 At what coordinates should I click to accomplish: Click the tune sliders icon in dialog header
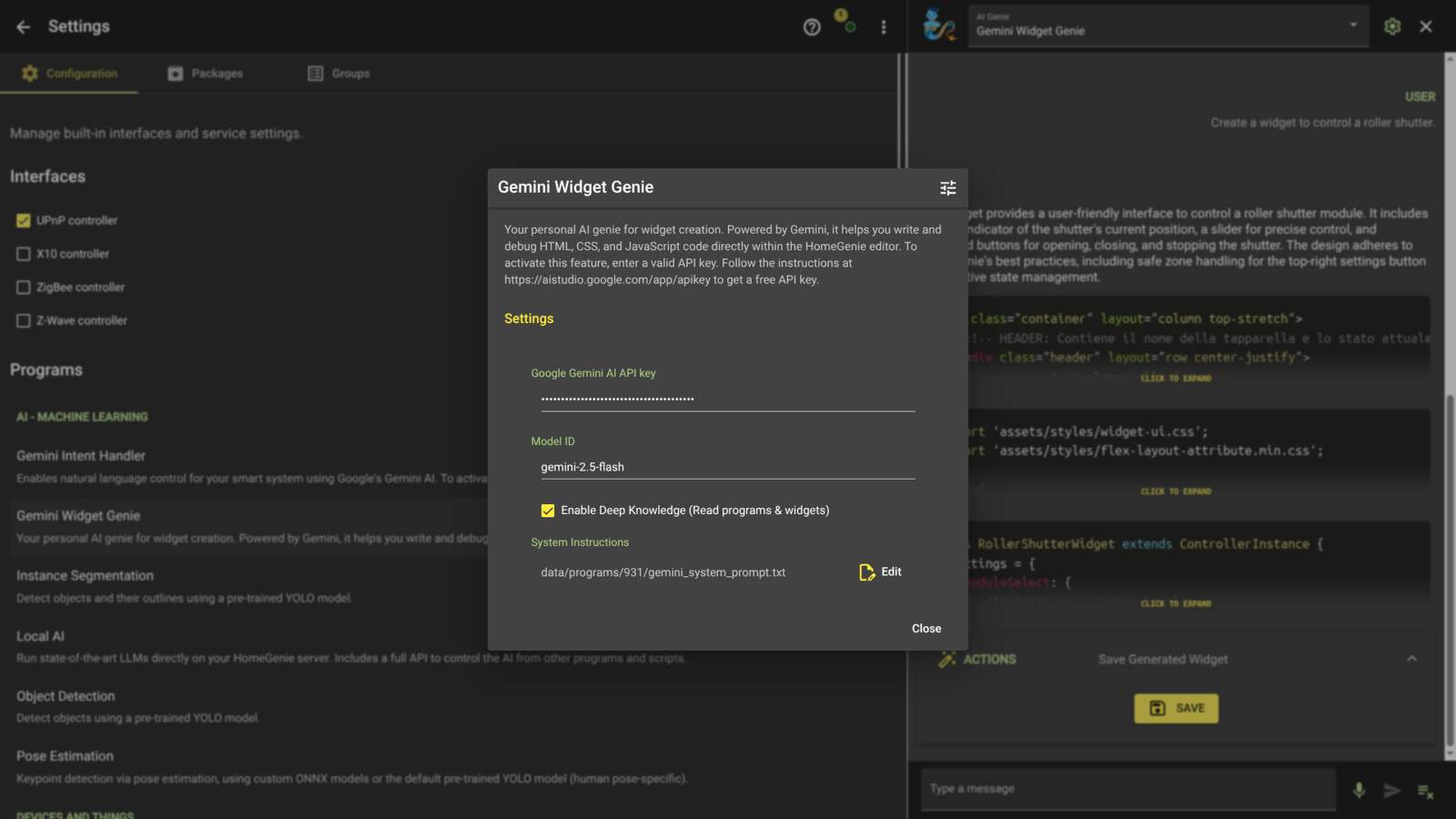[947, 187]
